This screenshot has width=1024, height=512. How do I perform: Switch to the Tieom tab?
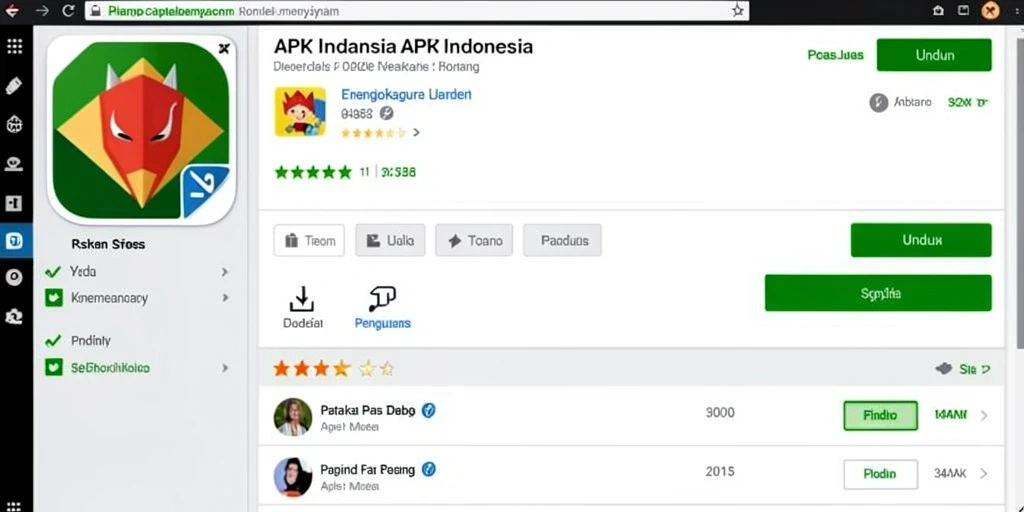pyautogui.click(x=309, y=241)
